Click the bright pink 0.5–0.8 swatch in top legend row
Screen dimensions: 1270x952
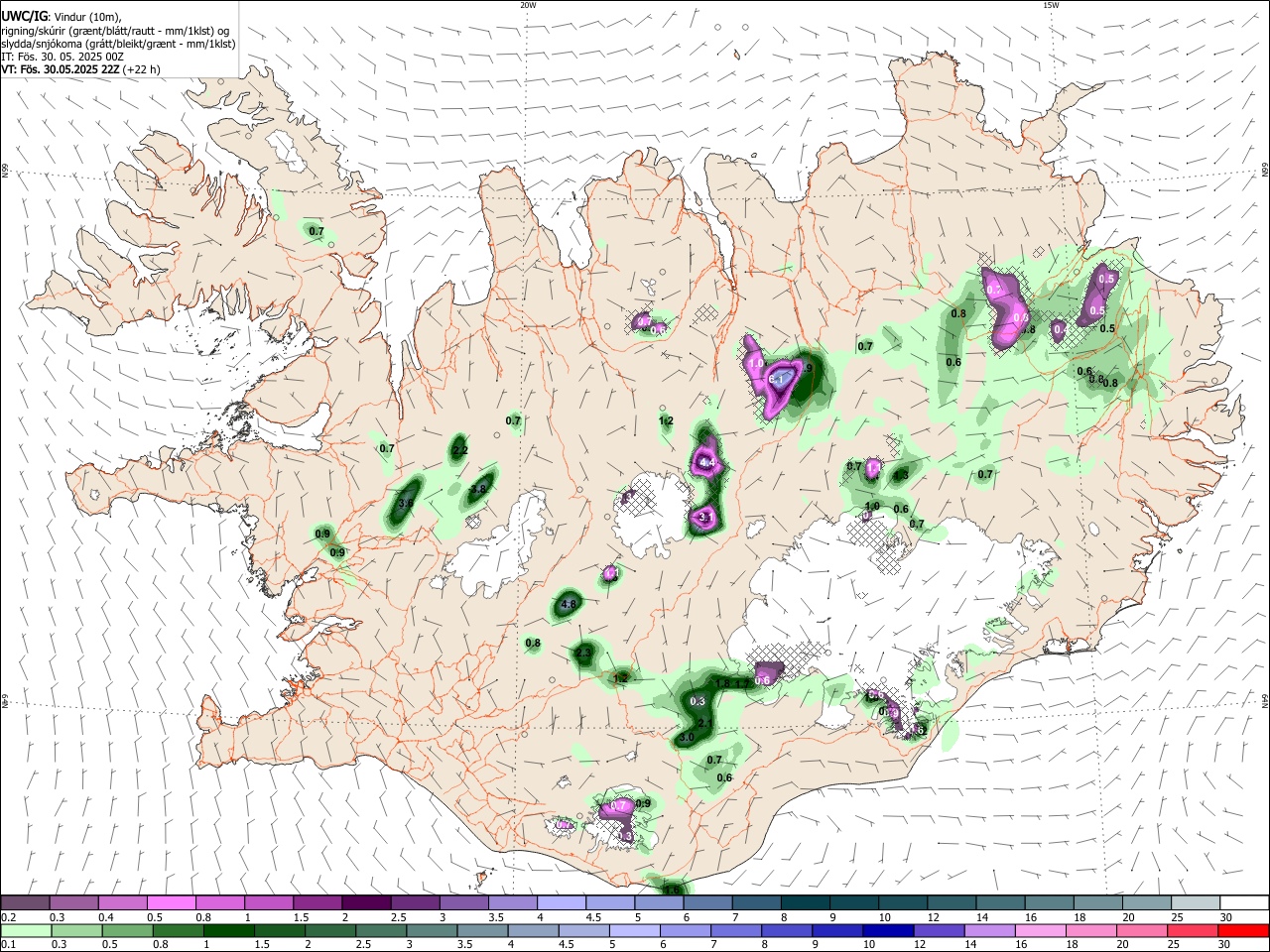(172, 902)
